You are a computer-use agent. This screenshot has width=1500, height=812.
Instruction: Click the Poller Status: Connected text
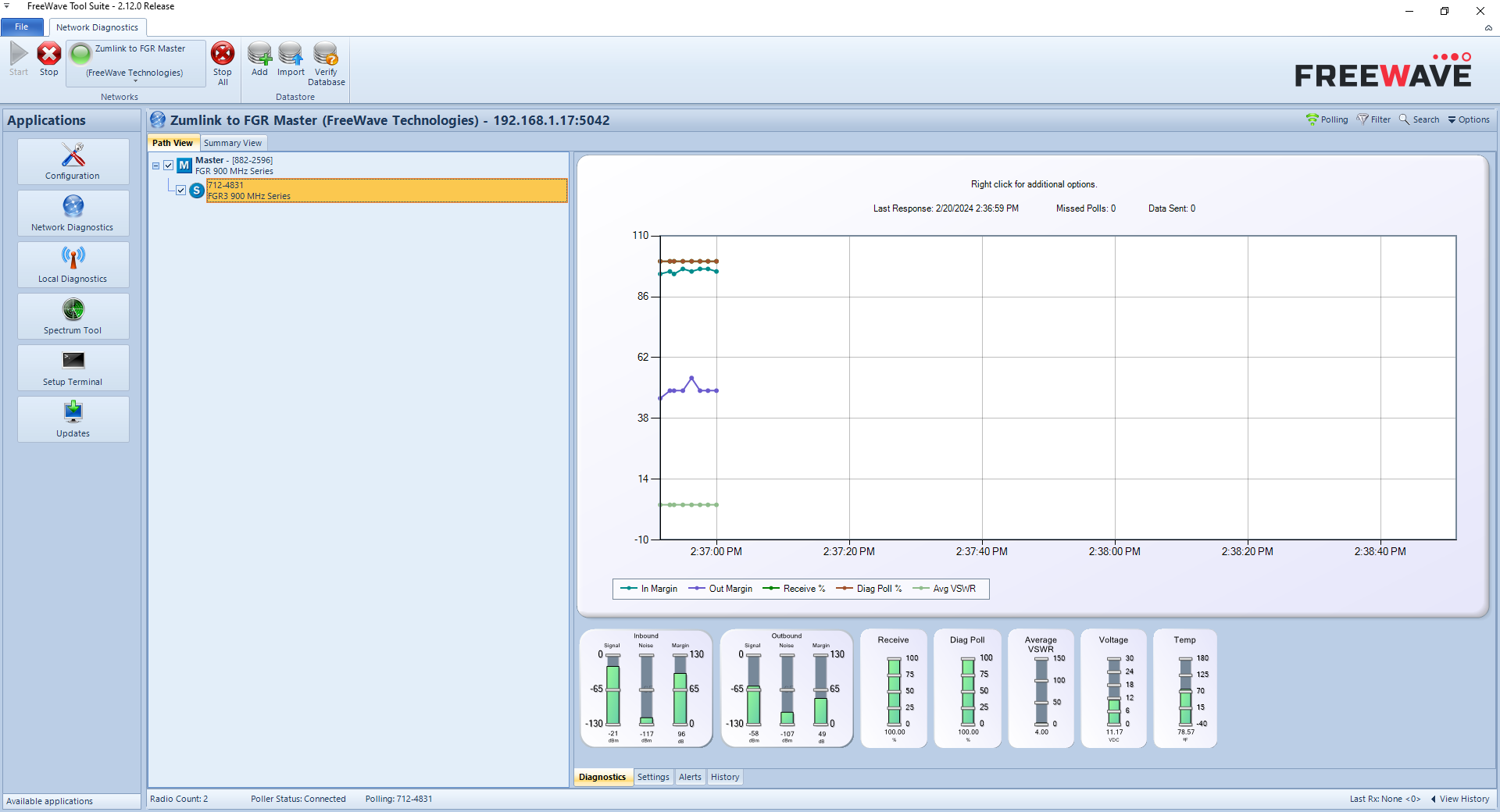(x=298, y=799)
